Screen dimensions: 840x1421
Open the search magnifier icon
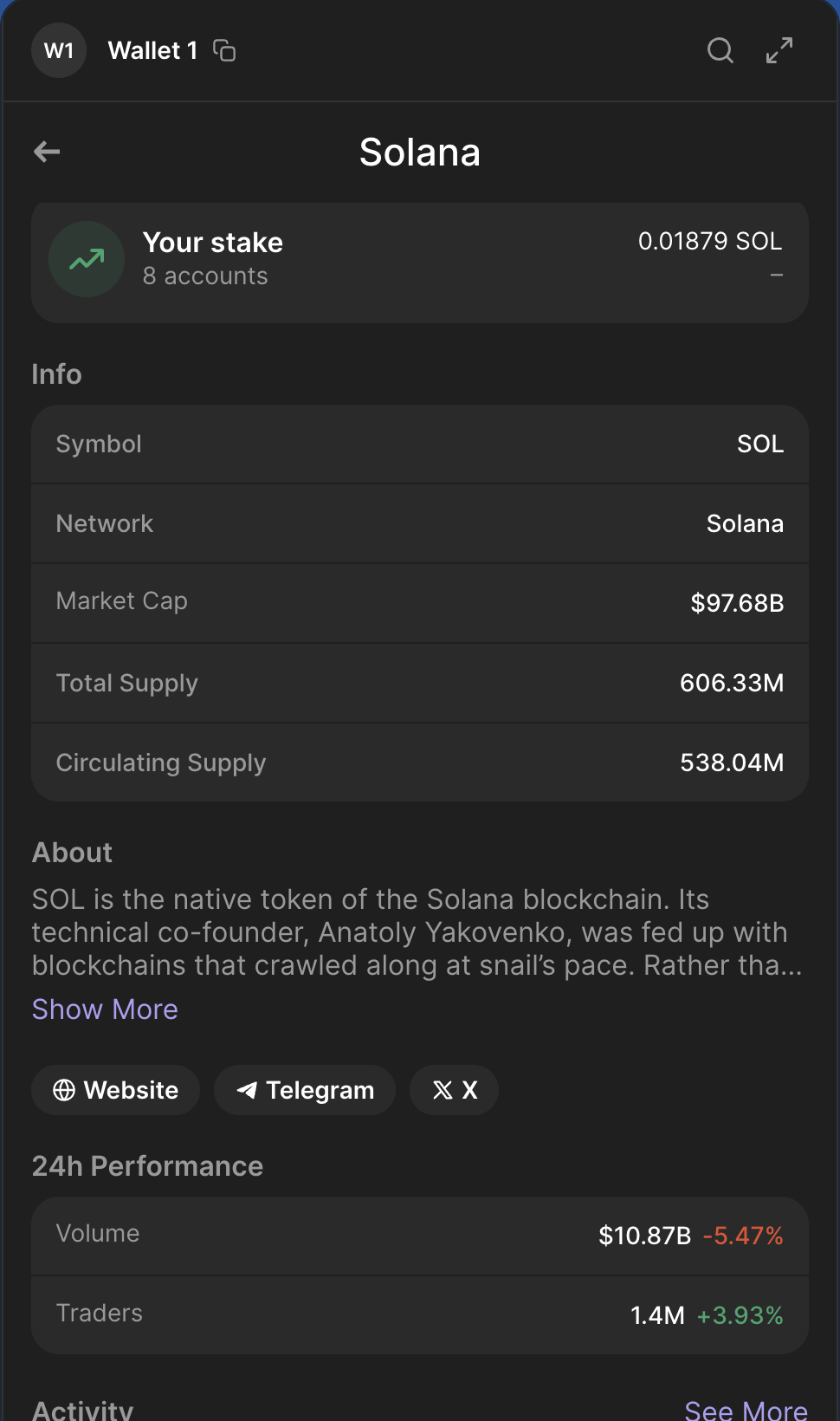[x=720, y=50]
